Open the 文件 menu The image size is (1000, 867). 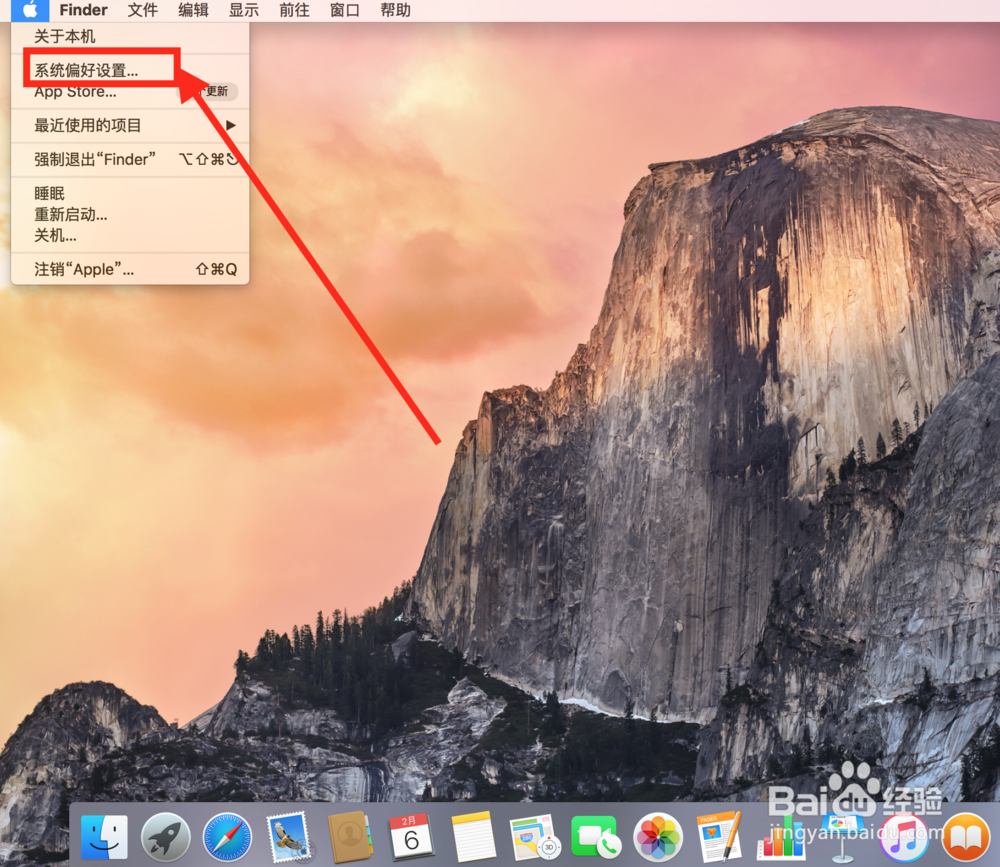142,10
